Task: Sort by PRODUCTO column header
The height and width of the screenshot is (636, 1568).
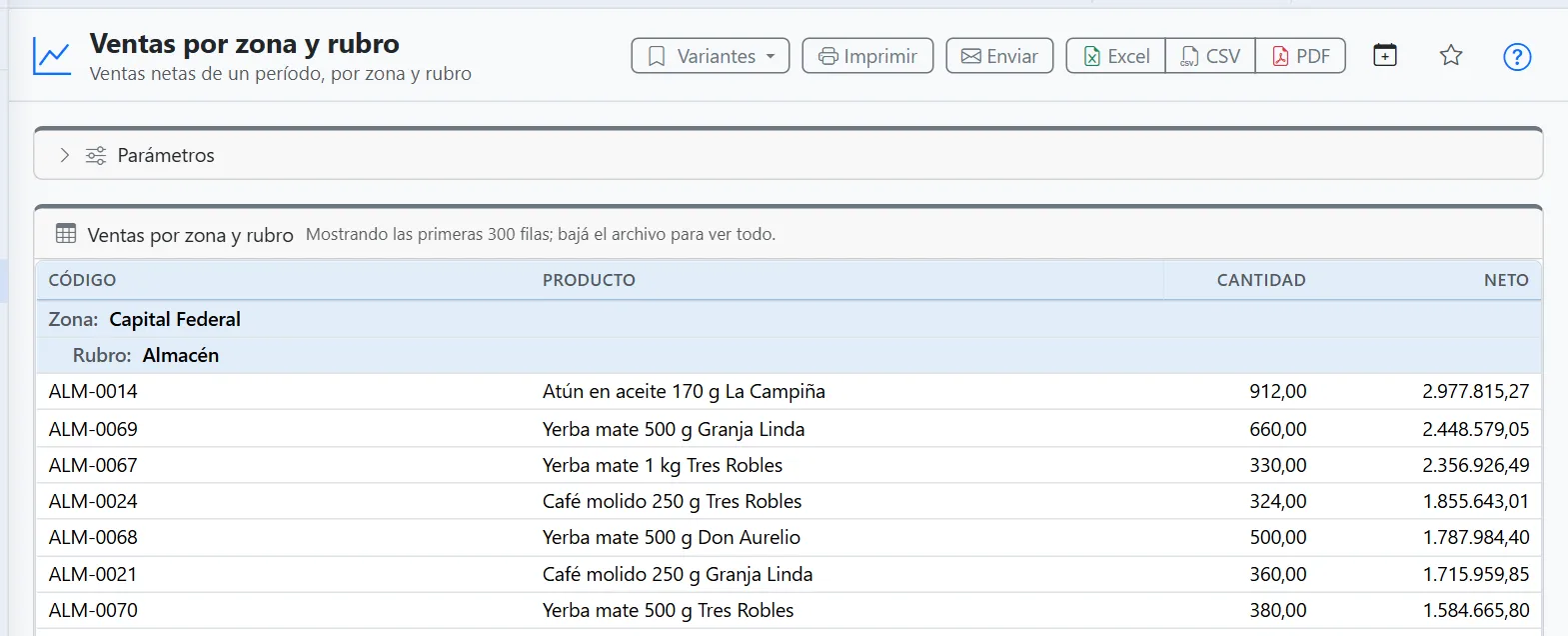Action: 589,280
